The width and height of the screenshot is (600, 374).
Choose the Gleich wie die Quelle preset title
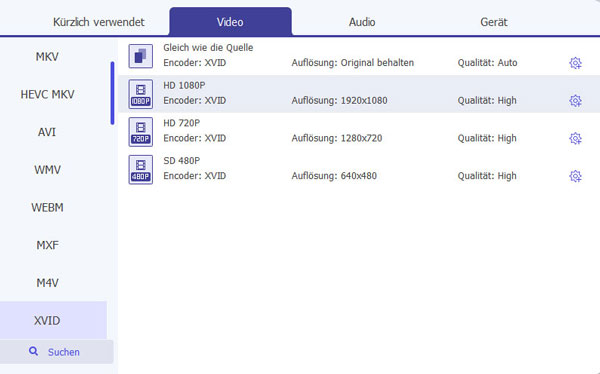point(208,48)
